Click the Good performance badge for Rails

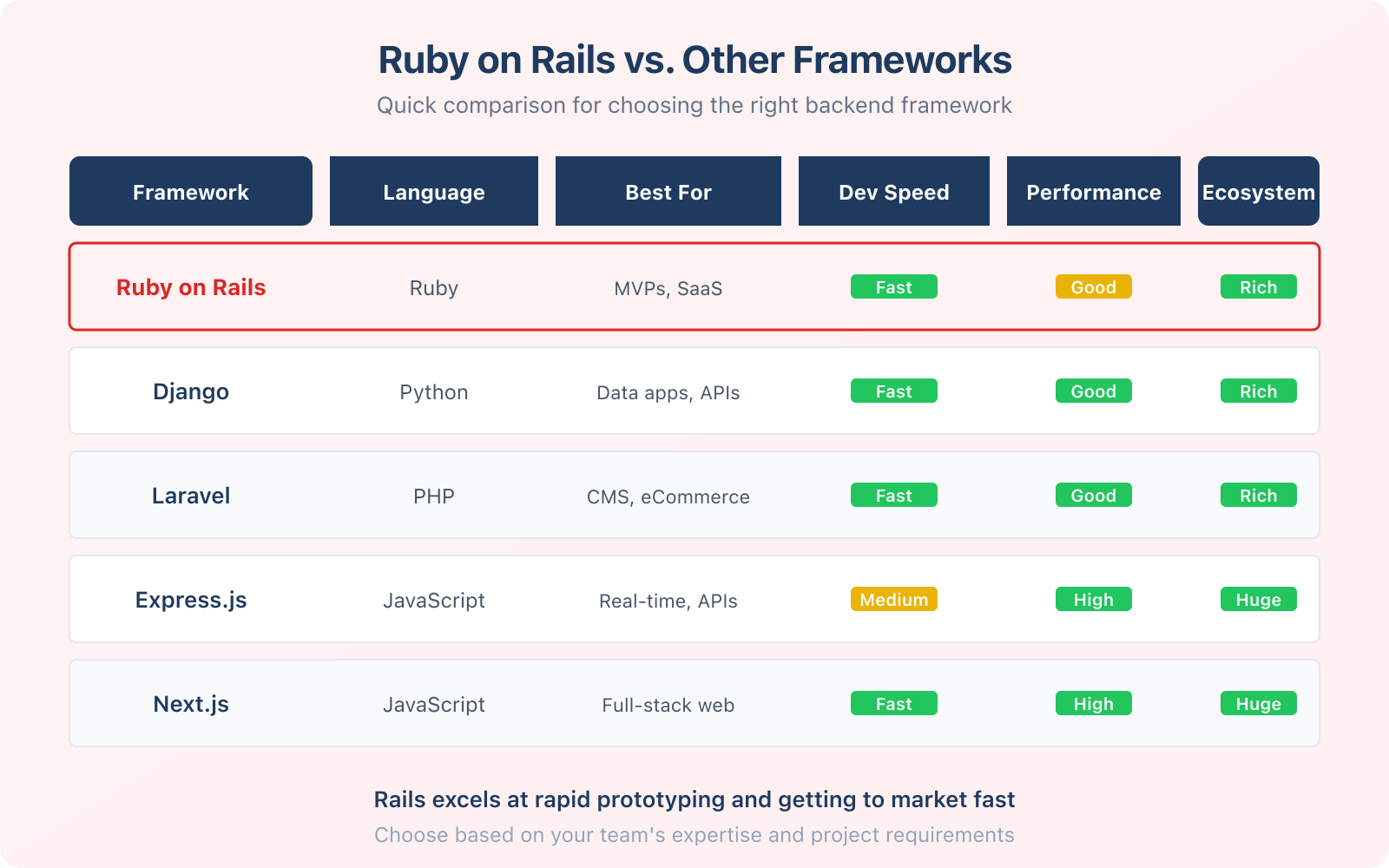(x=1093, y=286)
